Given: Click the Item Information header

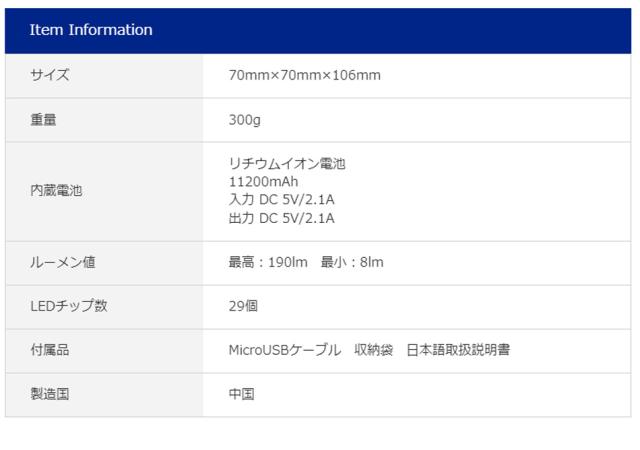Looking at the screenshot, I should click(91, 30).
